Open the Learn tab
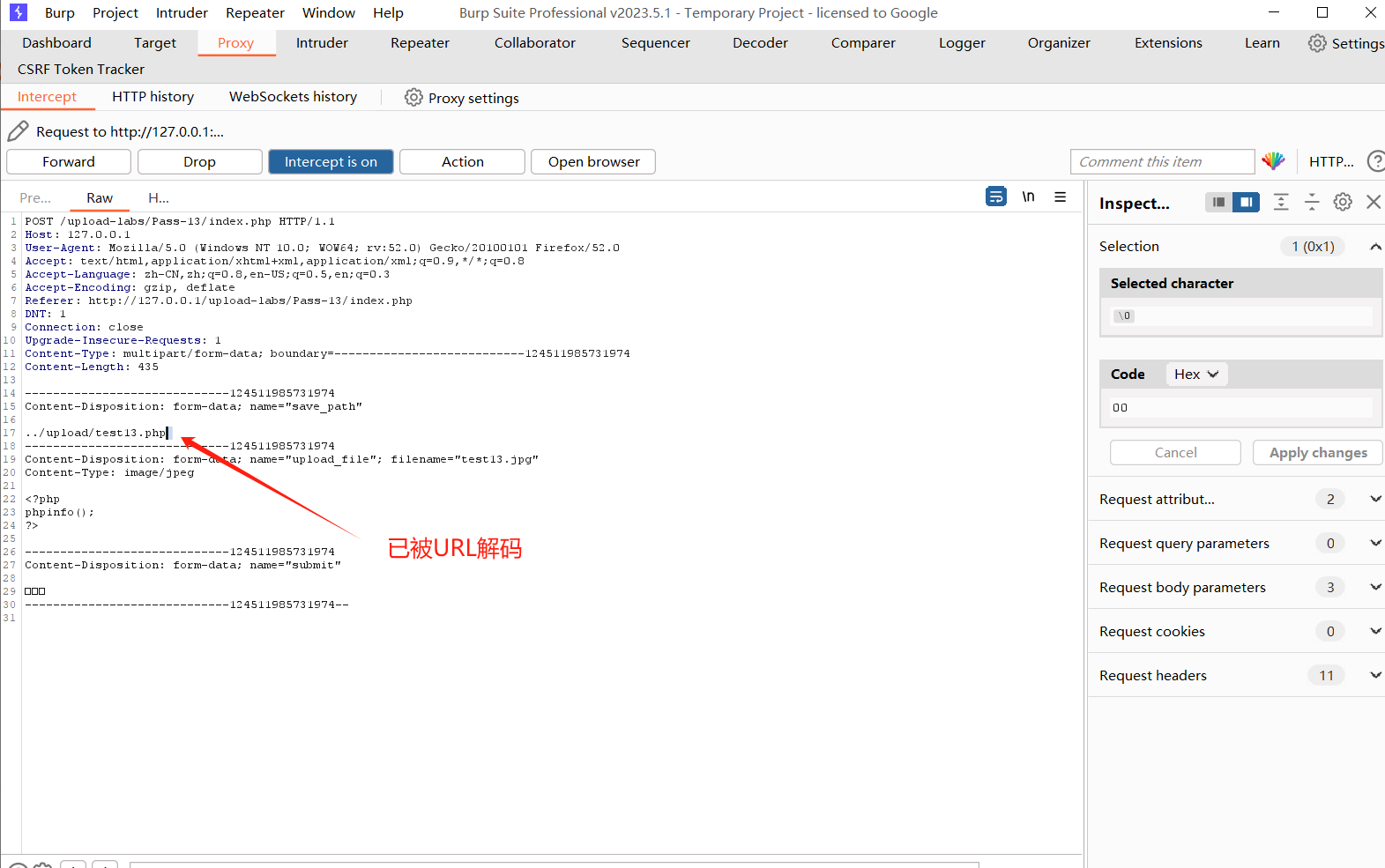Viewport: 1385px width, 868px height. pos(1262,43)
